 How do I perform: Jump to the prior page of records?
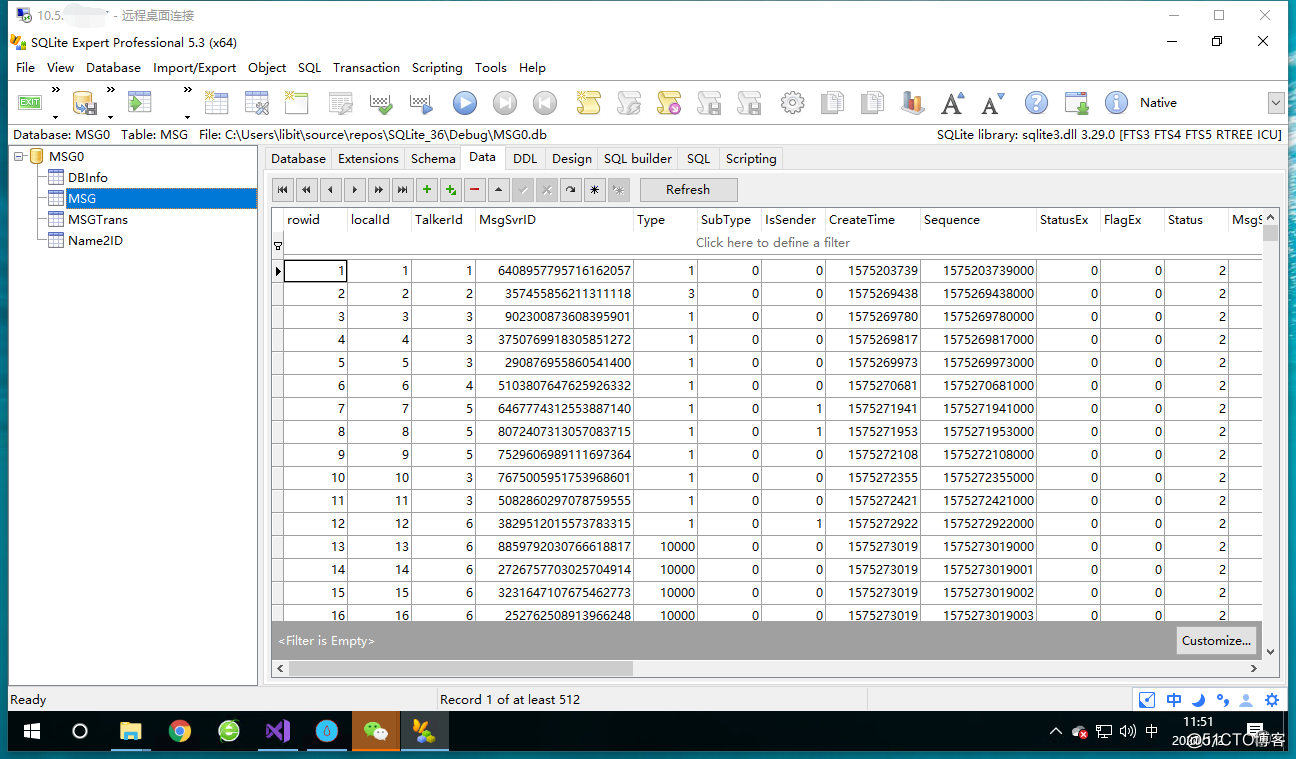coord(307,189)
